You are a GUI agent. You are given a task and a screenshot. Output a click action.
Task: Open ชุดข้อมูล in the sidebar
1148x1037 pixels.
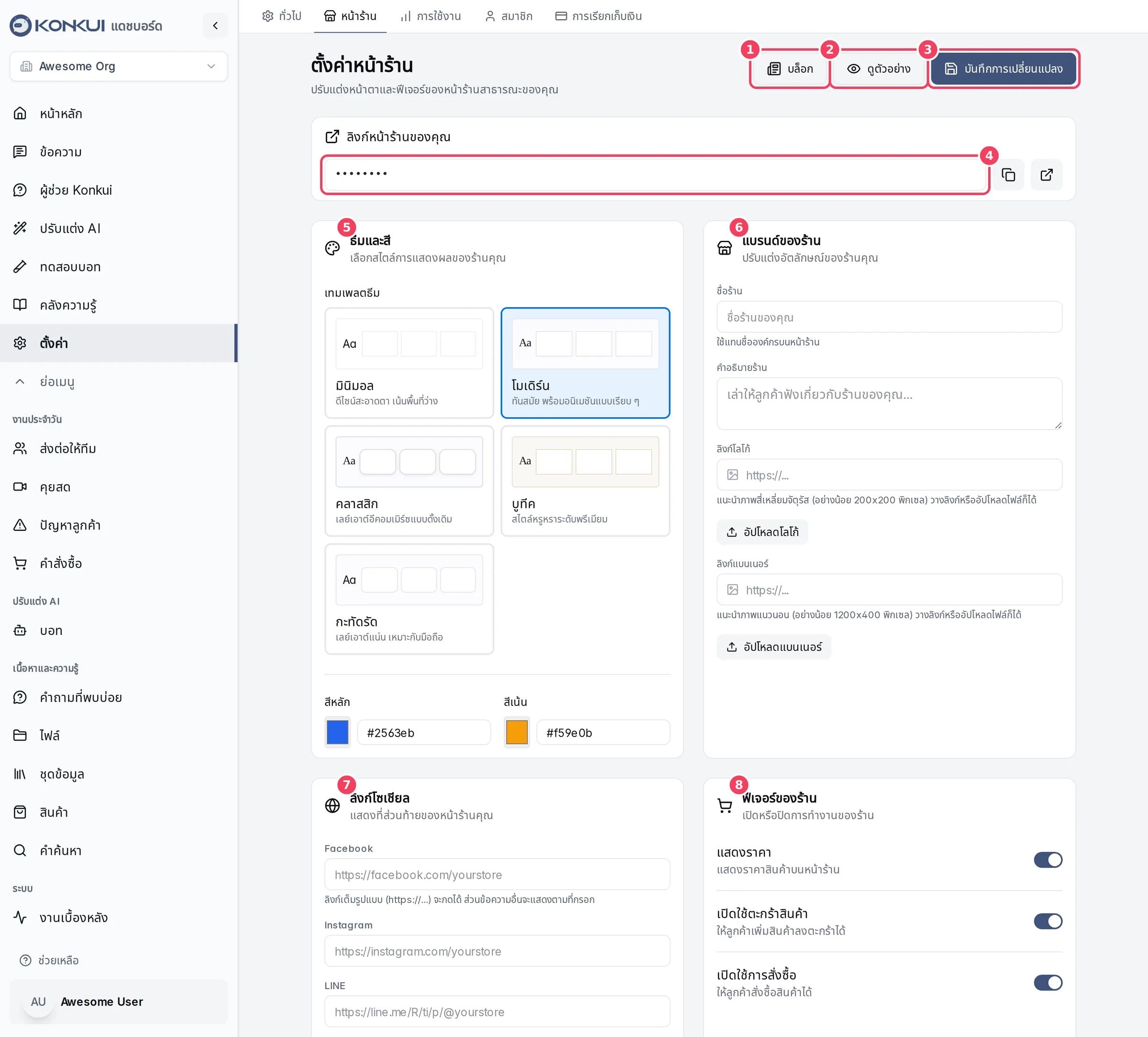point(119,774)
